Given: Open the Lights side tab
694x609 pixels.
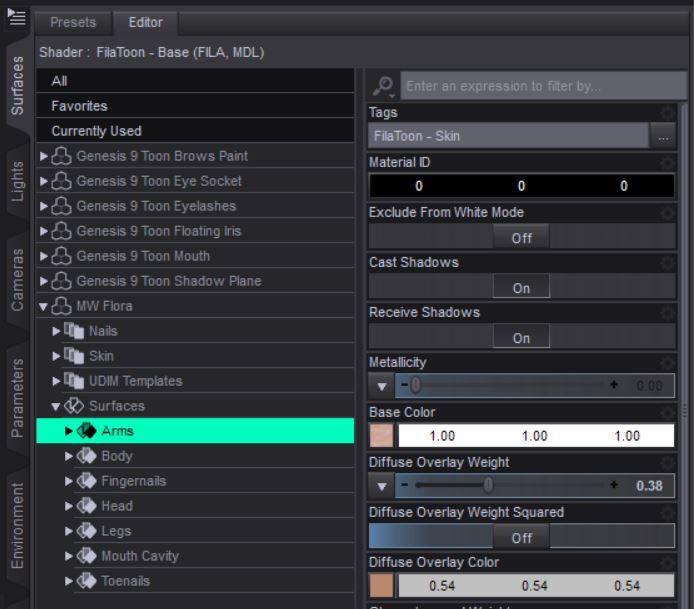Looking at the screenshot, I should 17,181.
